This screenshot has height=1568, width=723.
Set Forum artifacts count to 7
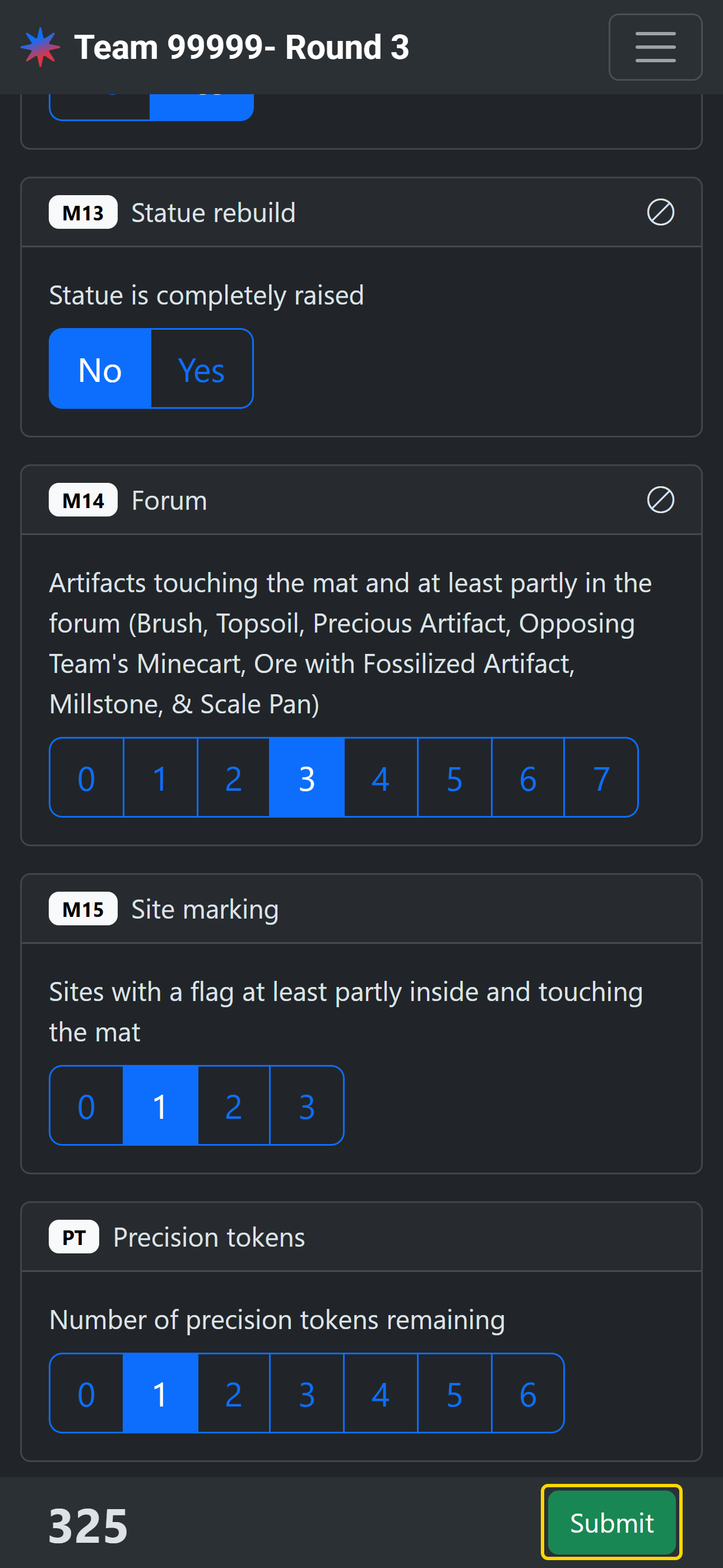point(601,778)
